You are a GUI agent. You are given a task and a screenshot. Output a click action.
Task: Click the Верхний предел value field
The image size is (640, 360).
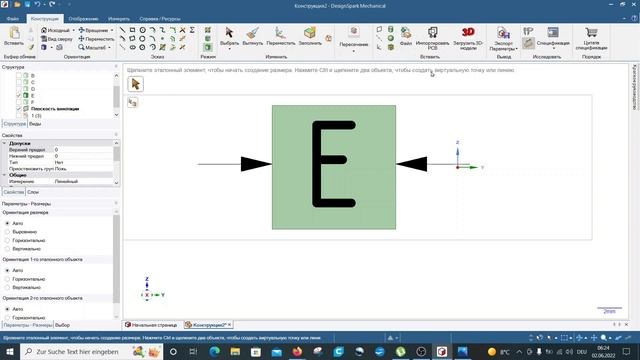point(83,150)
